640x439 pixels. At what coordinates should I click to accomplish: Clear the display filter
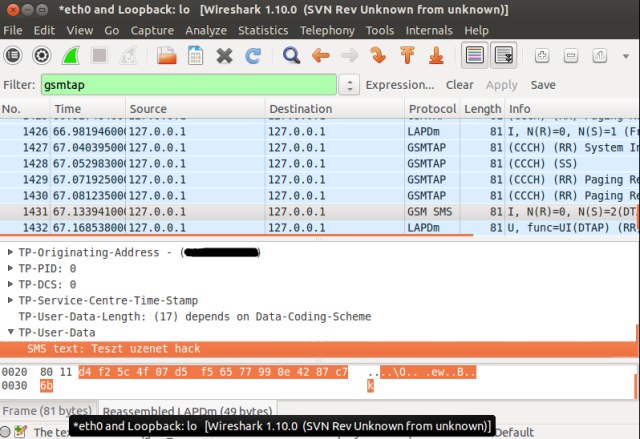[x=460, y=85]
